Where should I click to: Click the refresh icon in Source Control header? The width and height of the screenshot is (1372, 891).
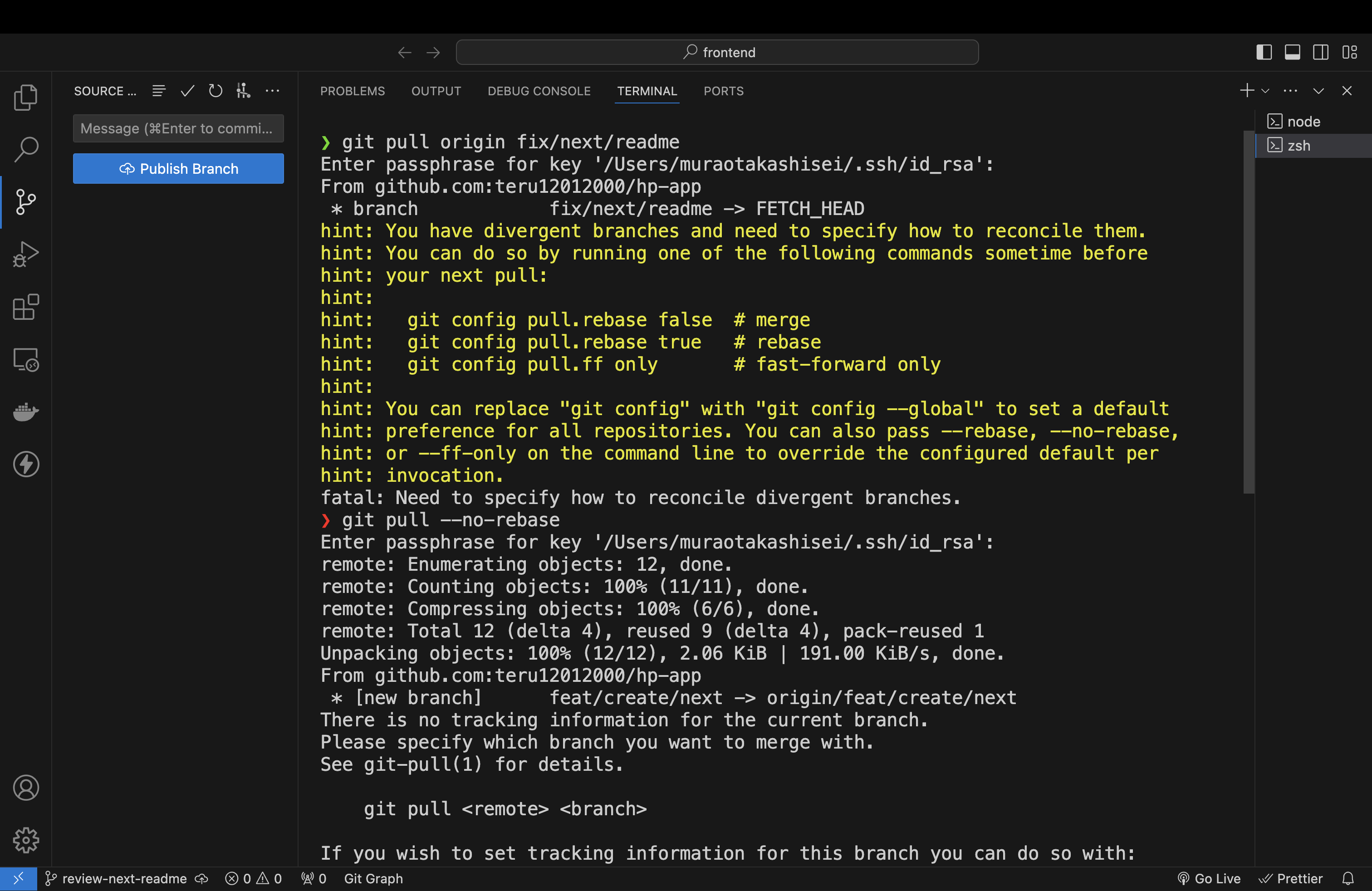point(216,91)
